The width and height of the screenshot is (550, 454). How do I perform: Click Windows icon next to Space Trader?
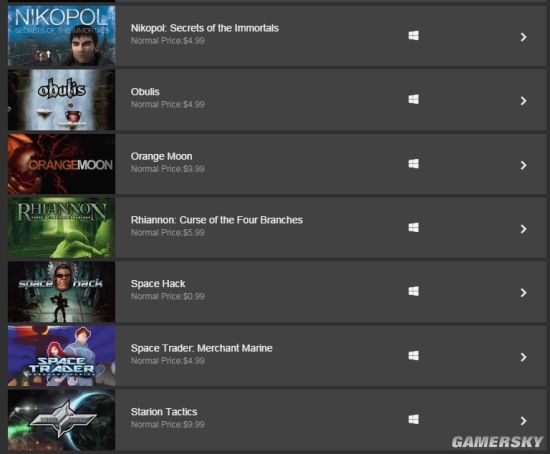click(414, 355)
